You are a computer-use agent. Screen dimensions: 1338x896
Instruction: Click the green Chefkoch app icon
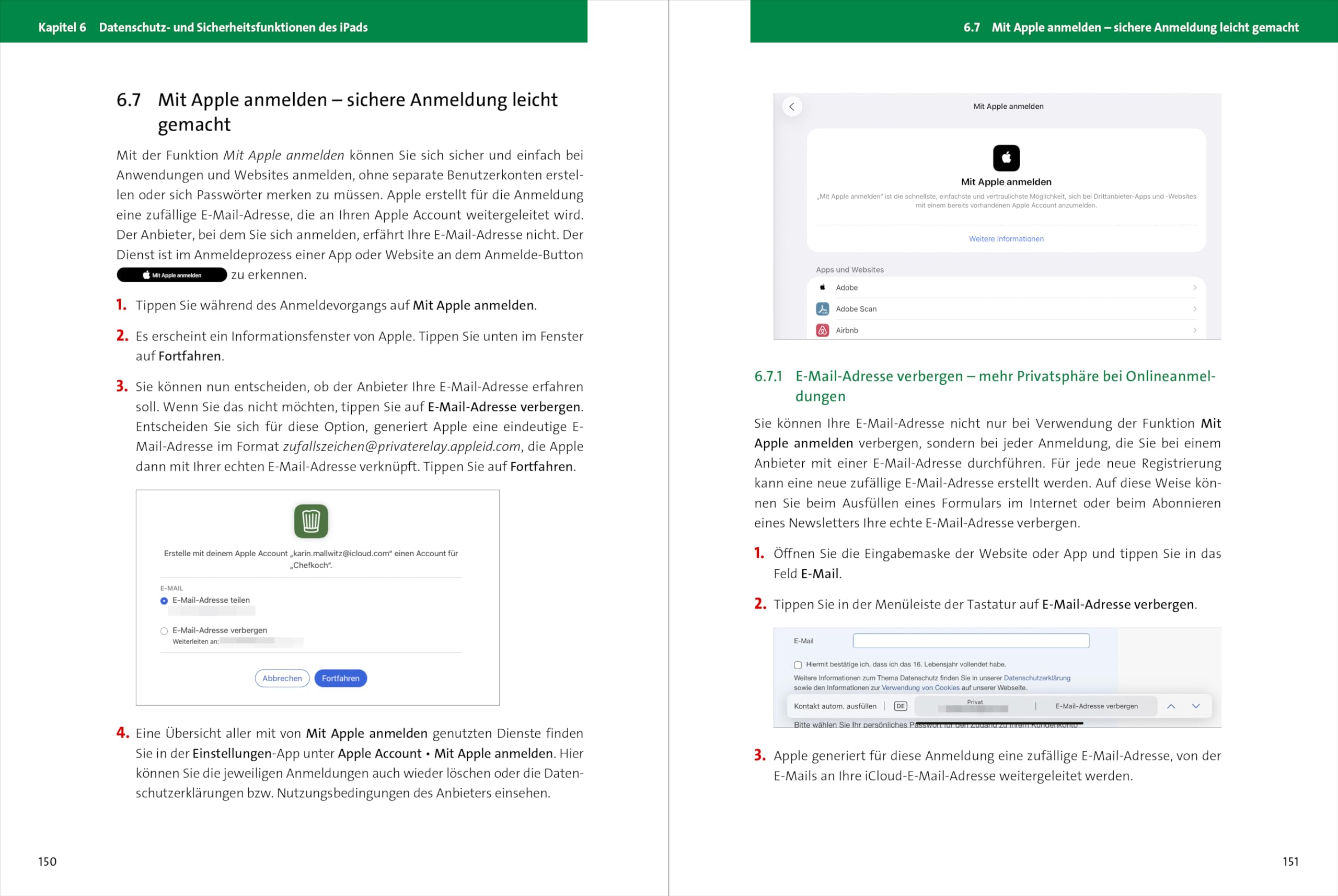[311, 521]
